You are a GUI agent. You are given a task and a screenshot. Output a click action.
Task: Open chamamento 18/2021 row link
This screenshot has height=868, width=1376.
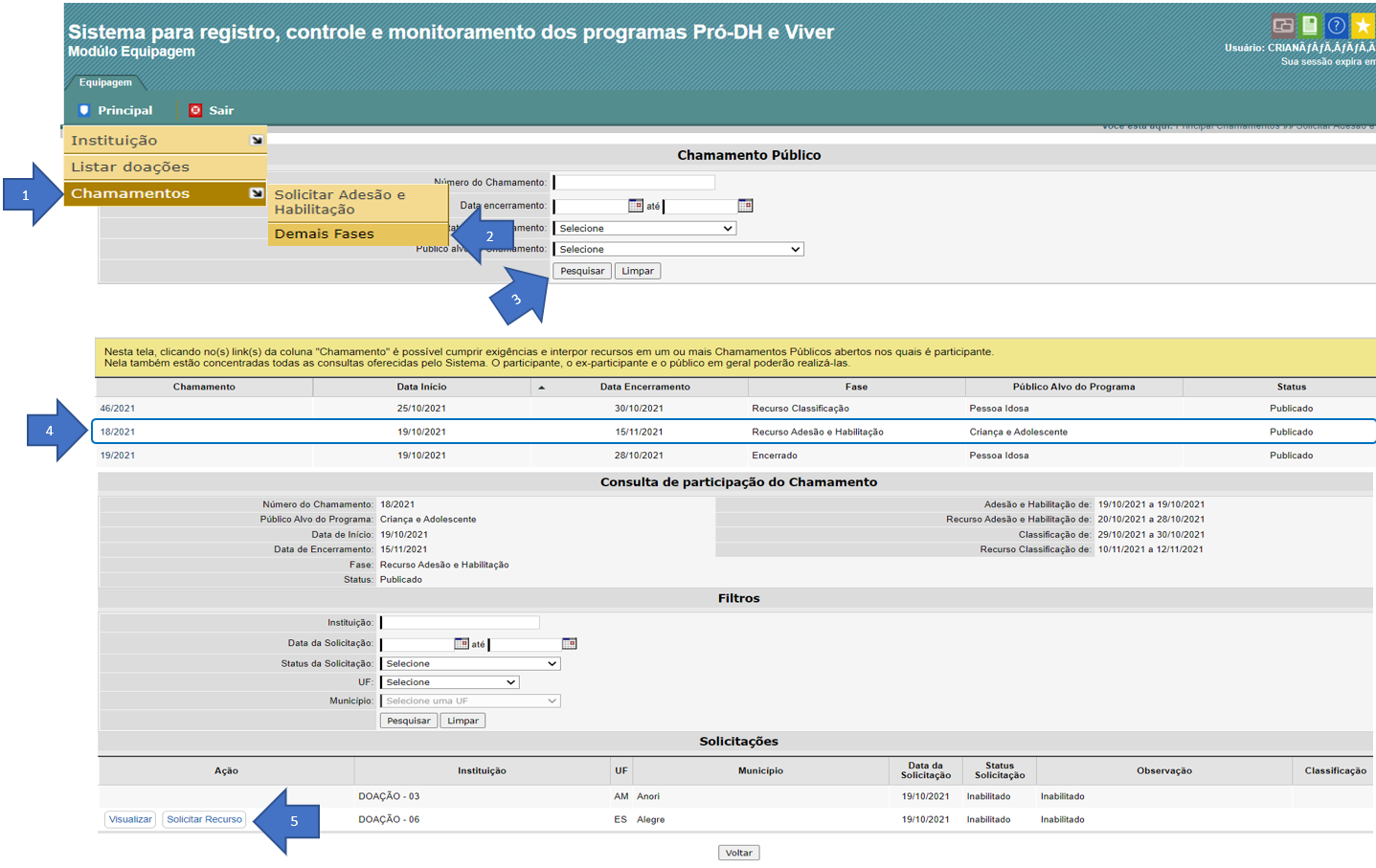click(118, 433)
